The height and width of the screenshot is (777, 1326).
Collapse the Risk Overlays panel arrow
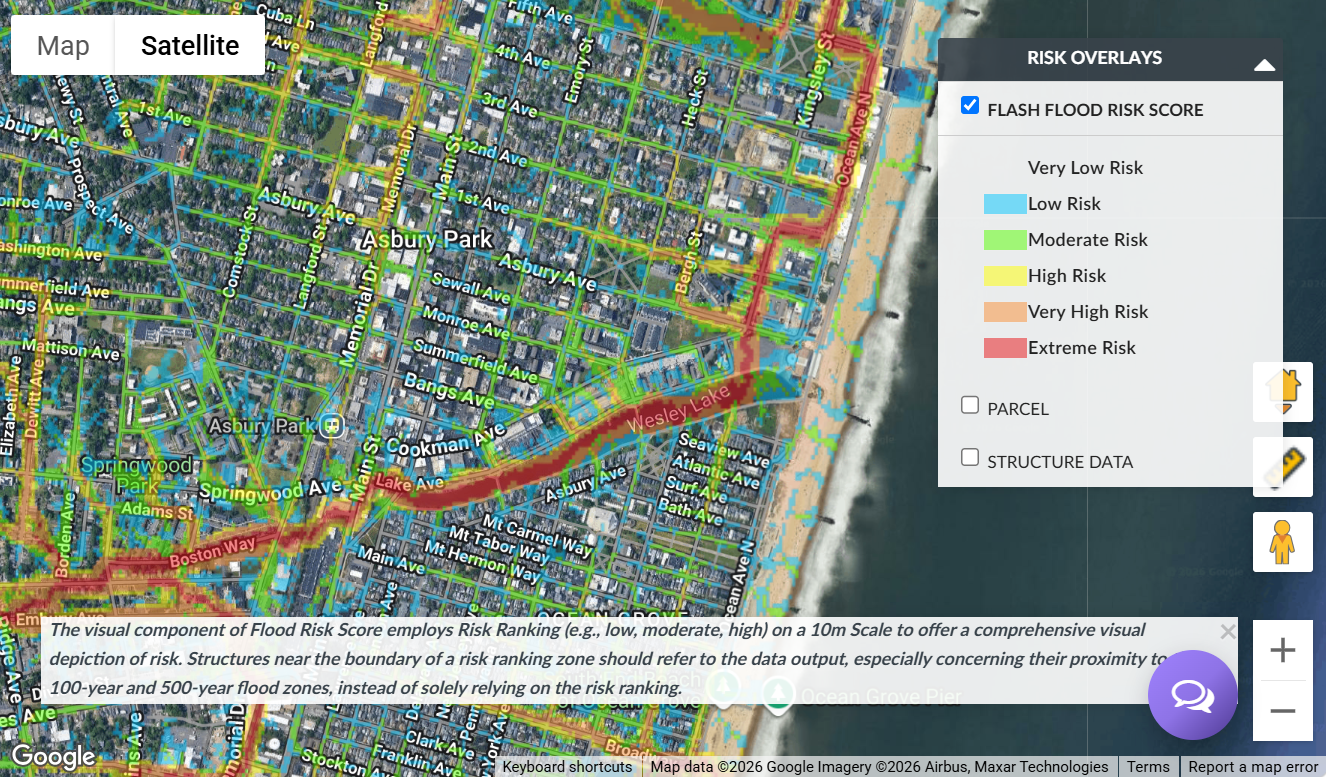point(1264,65)
